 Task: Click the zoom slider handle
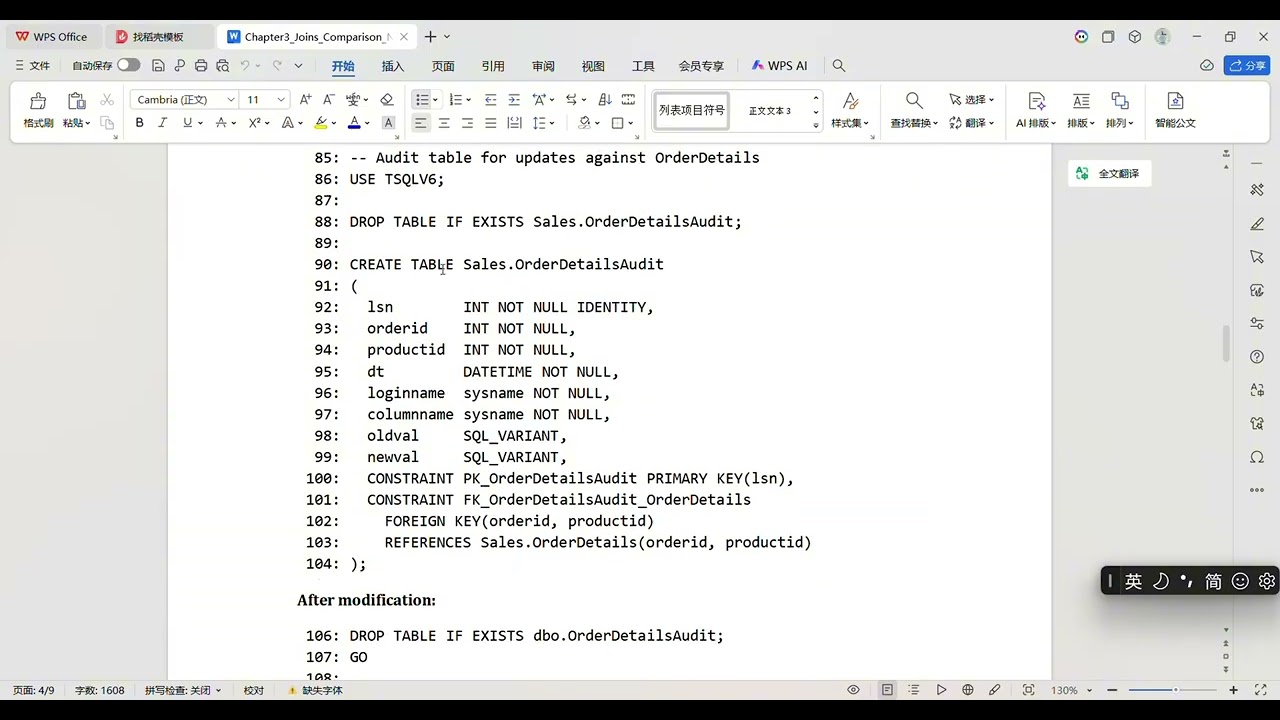tap(1175, 690)
